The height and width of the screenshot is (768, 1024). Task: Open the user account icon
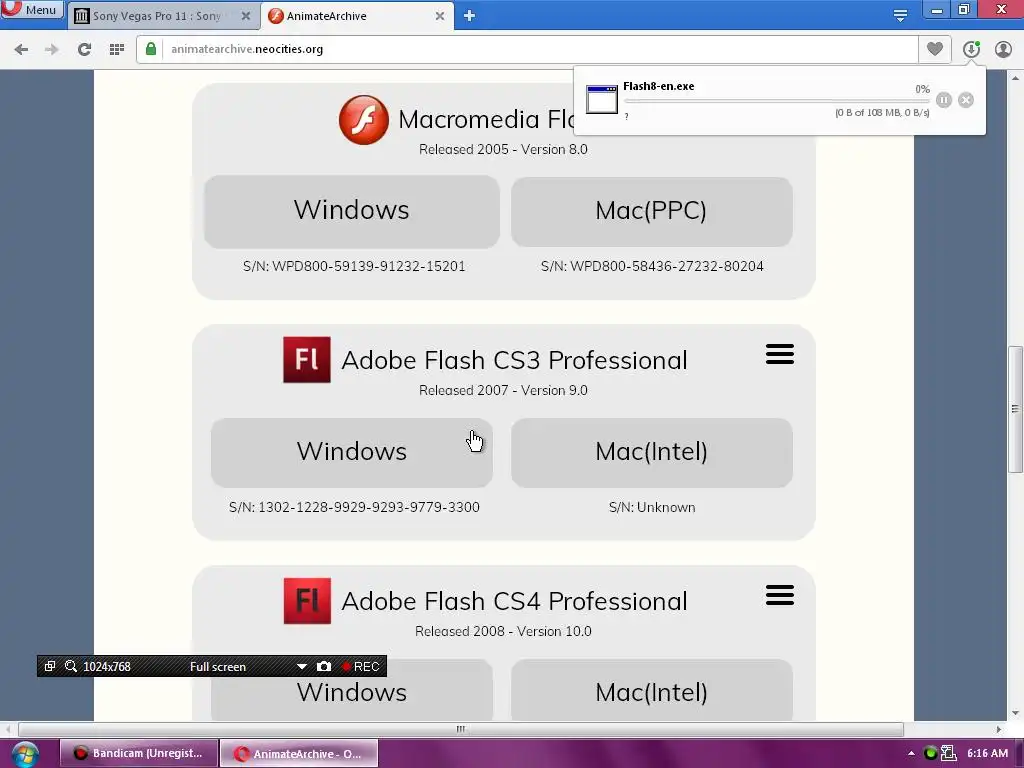1003,49
